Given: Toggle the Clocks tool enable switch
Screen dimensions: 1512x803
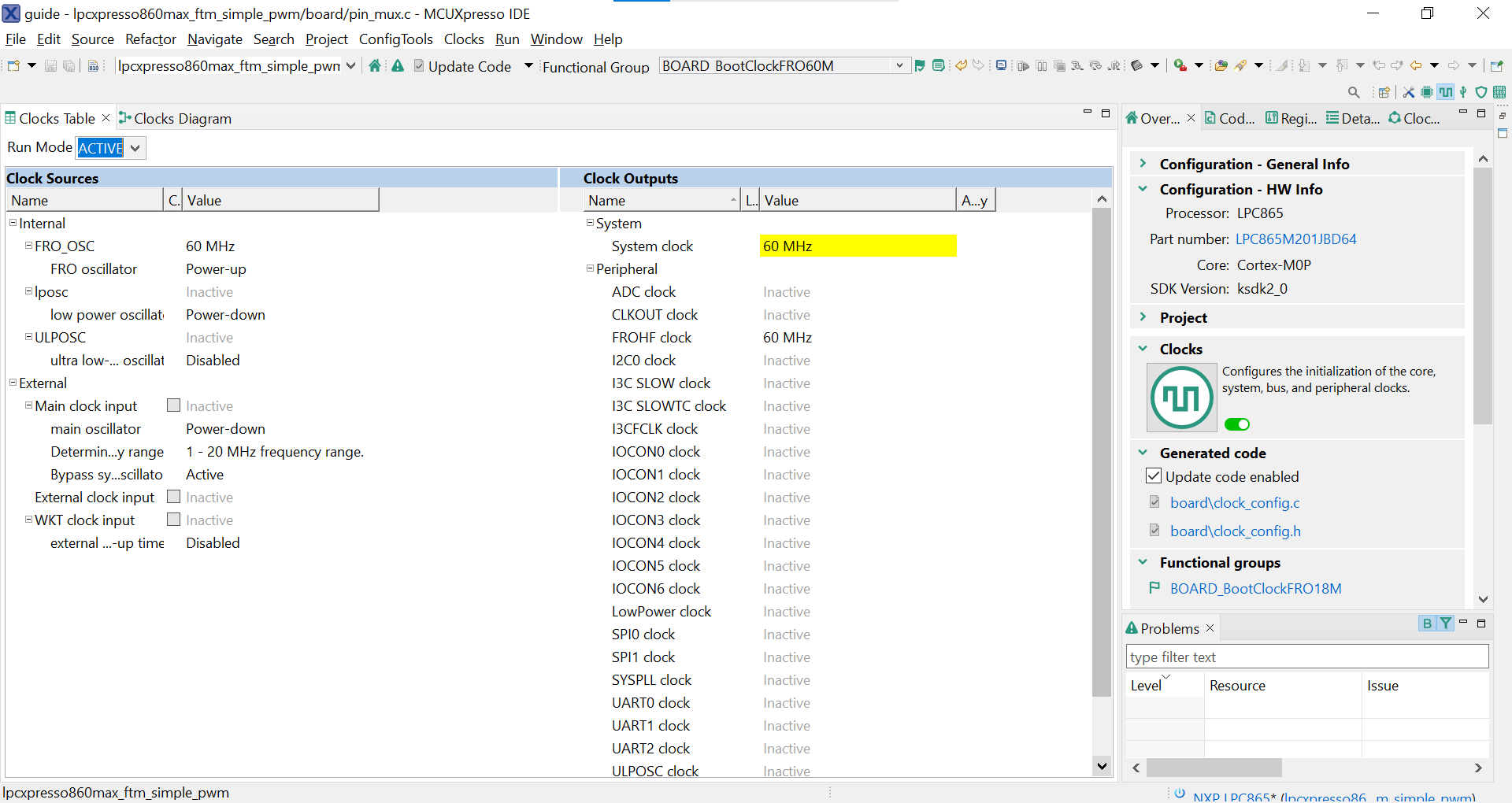Looking at the screenshot, I should point(1237,424).
